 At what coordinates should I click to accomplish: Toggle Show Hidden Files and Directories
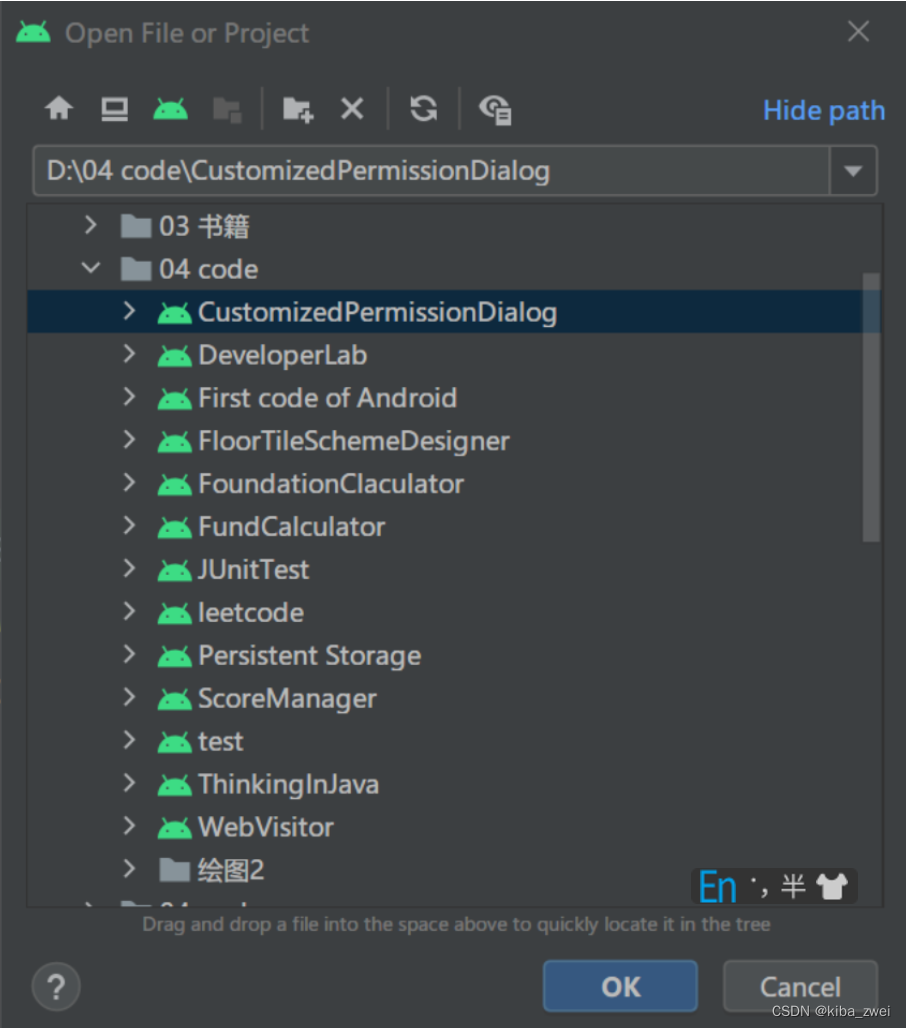point(495,109)
